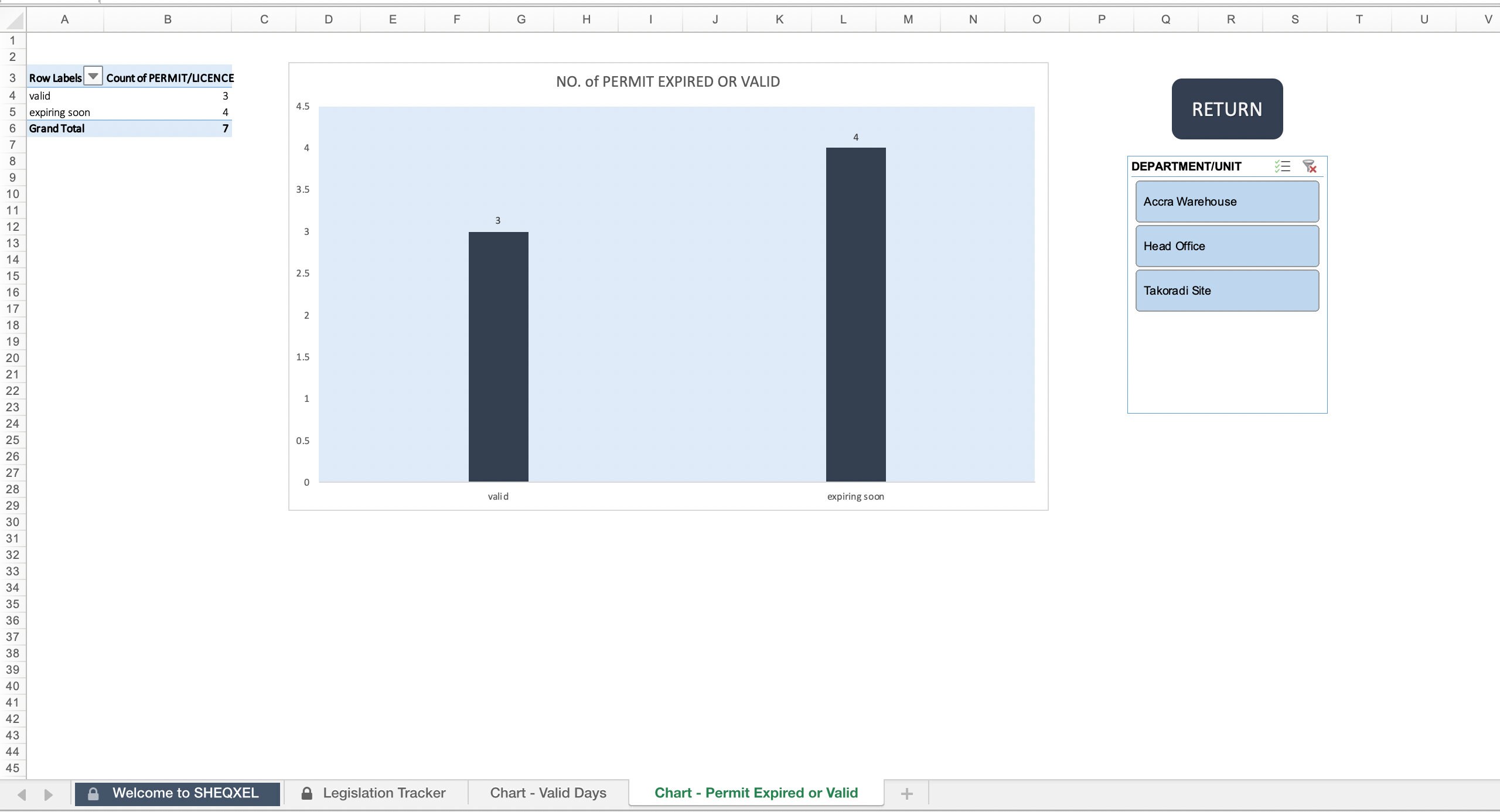Clear the filter using the slicer's funnel icon

pos(1310,166)
